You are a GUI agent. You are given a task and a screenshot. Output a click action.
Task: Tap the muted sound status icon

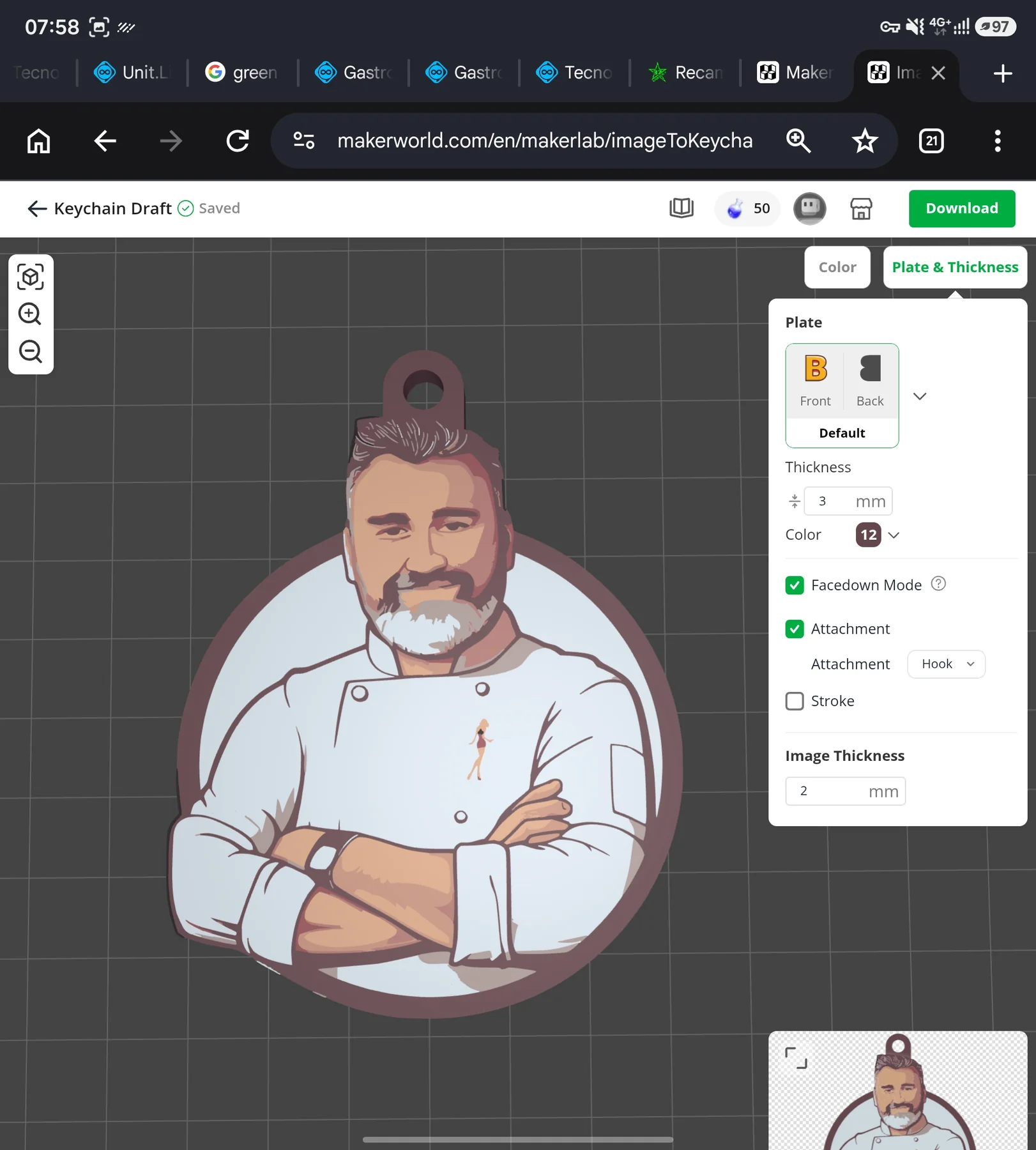915,27
